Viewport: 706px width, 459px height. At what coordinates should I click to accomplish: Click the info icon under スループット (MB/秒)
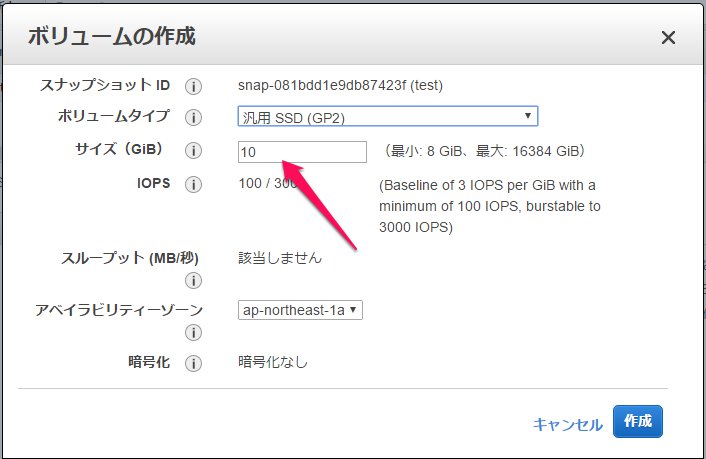click(194, 281)
